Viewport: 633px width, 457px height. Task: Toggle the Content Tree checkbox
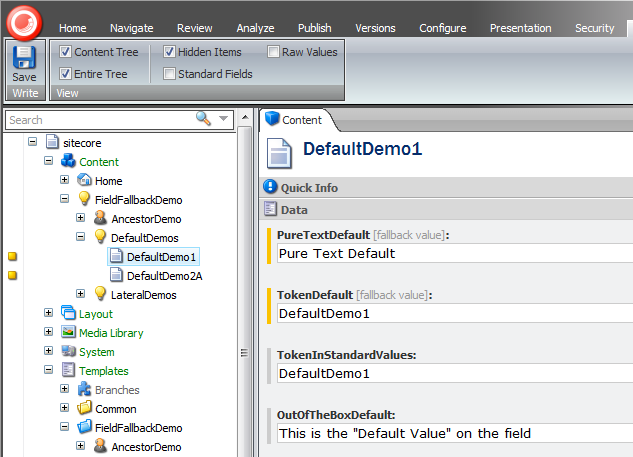pyautogui.click(x=65, y=52)
